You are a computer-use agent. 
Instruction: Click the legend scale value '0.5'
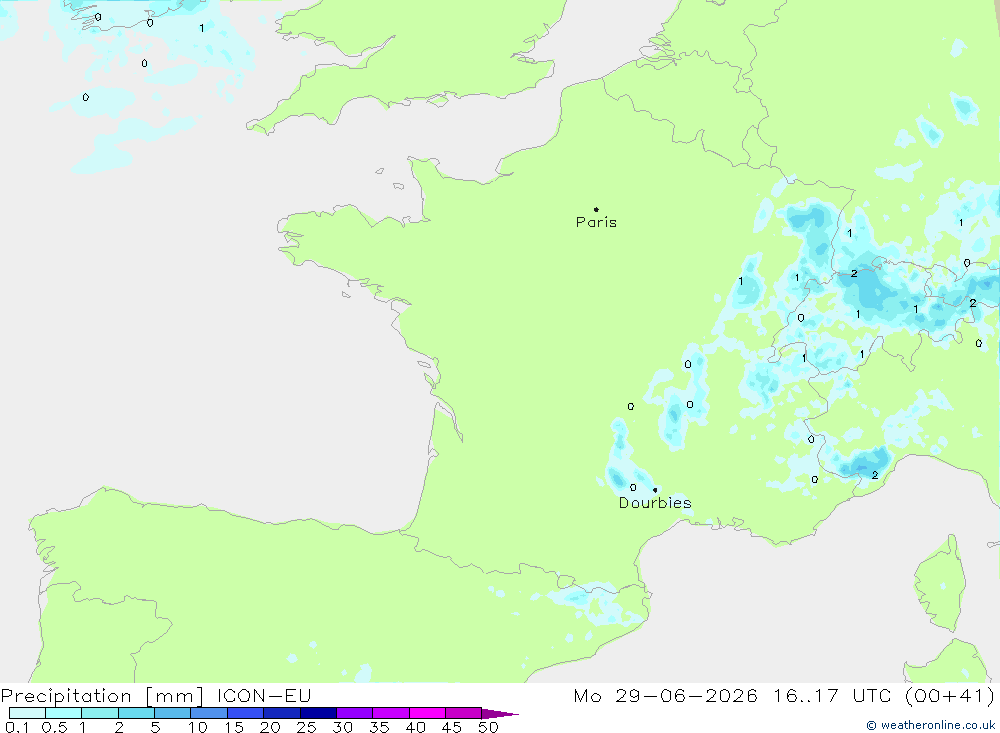point(55,727)
